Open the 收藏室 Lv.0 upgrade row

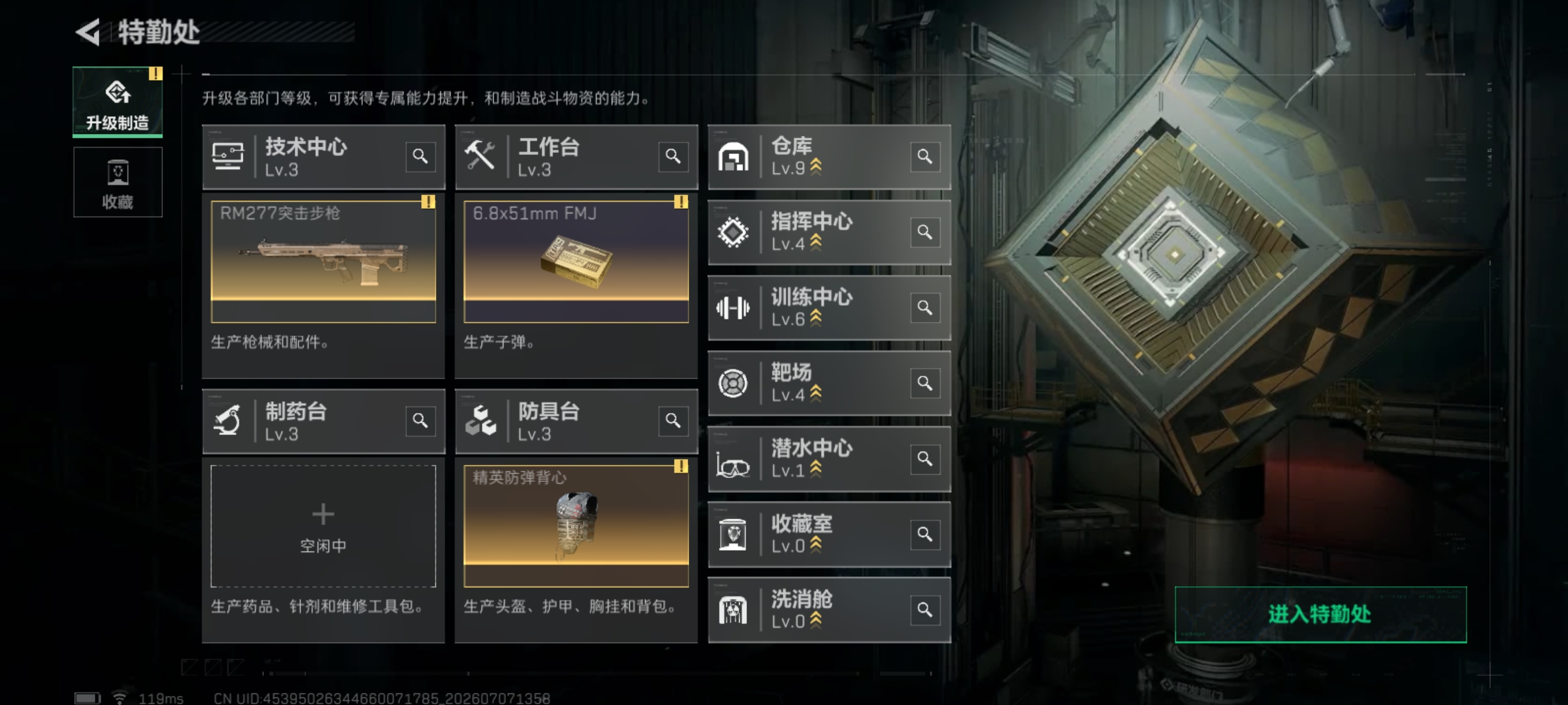pos(829,534)
